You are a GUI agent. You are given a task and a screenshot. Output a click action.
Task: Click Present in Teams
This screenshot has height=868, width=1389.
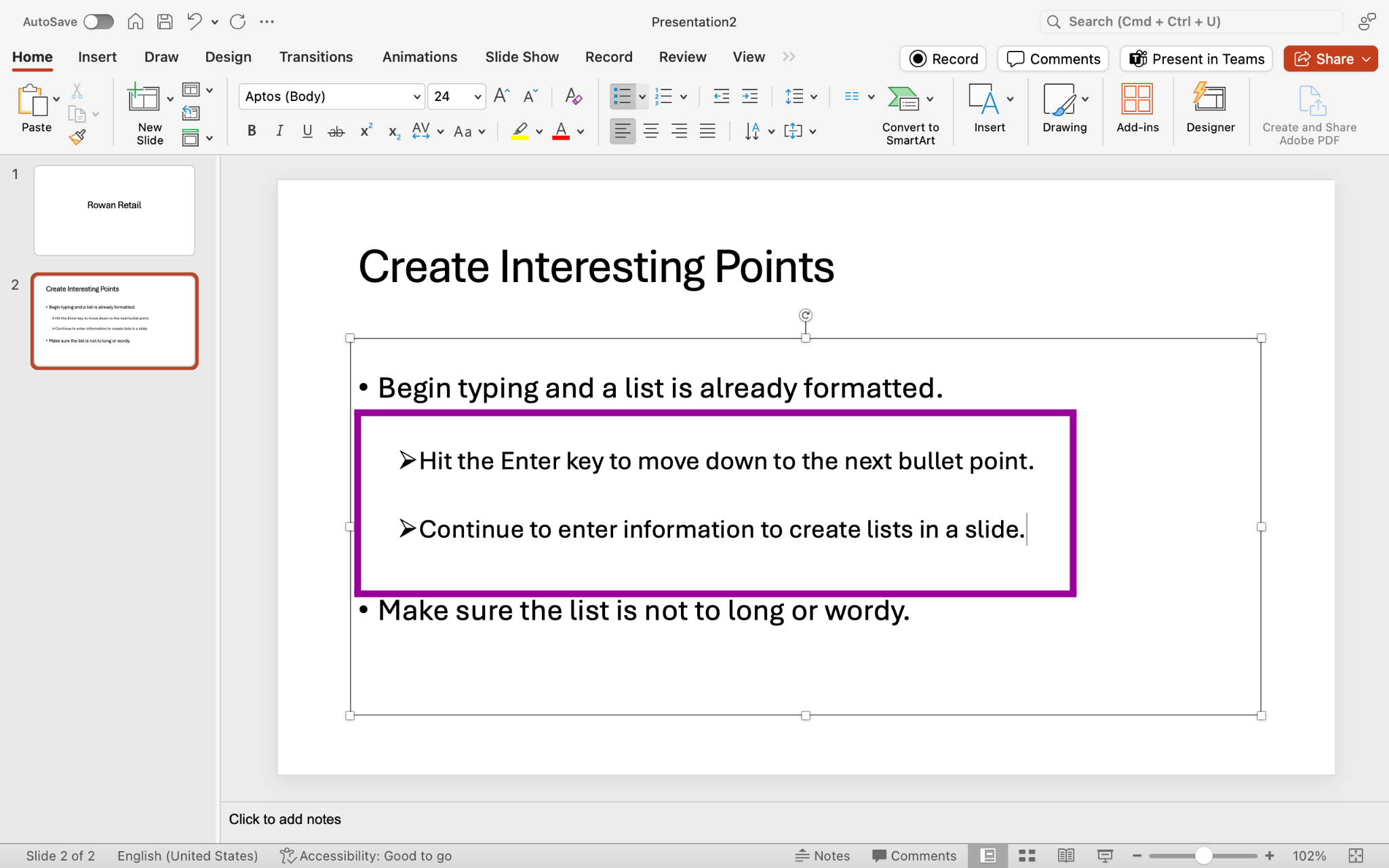click(x=1196, y=59)
